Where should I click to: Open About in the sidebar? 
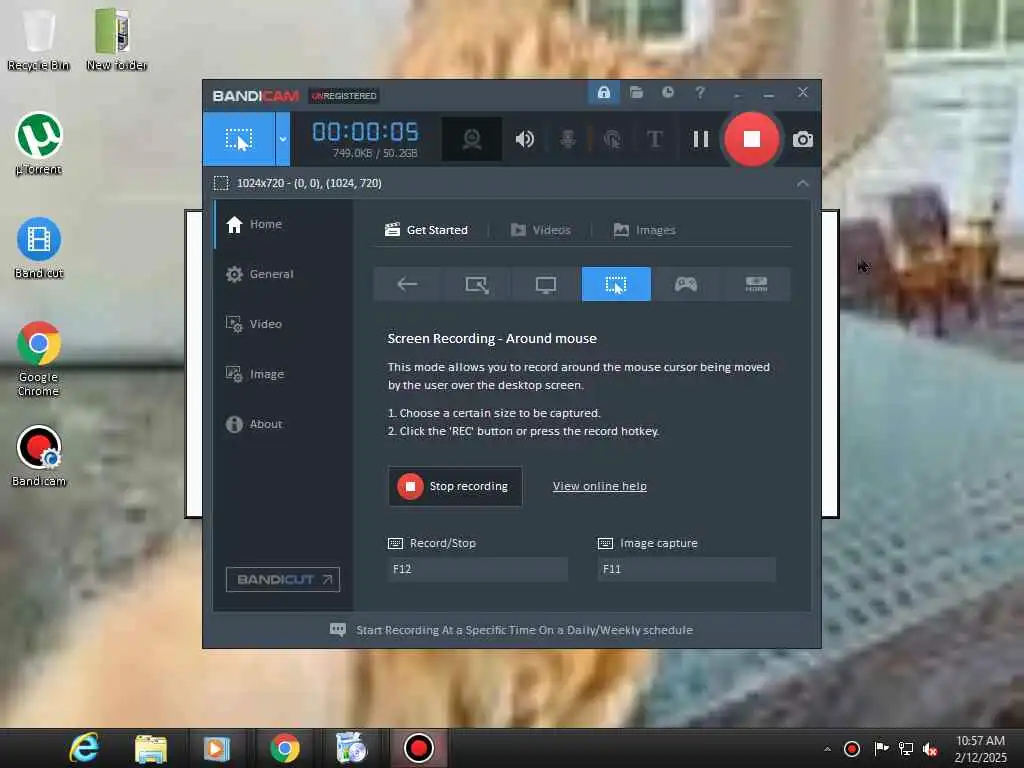[x=283, y=424]
